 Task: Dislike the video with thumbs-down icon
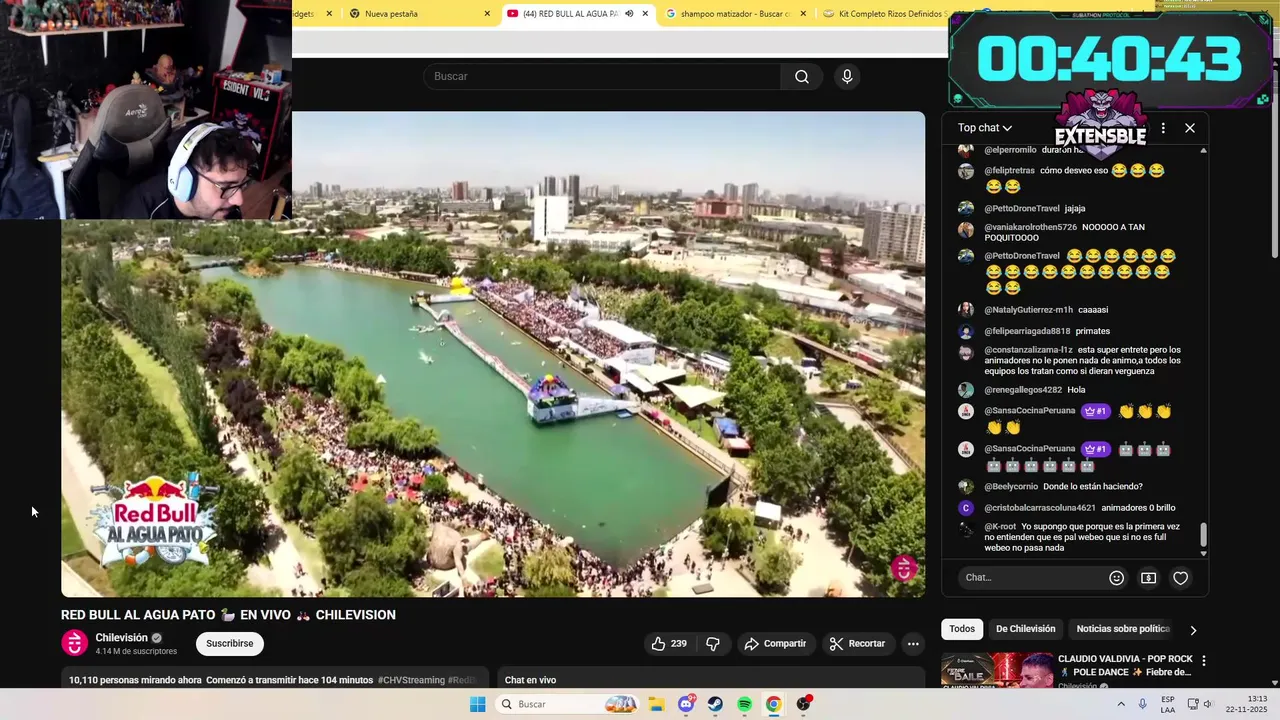[713, 644]
